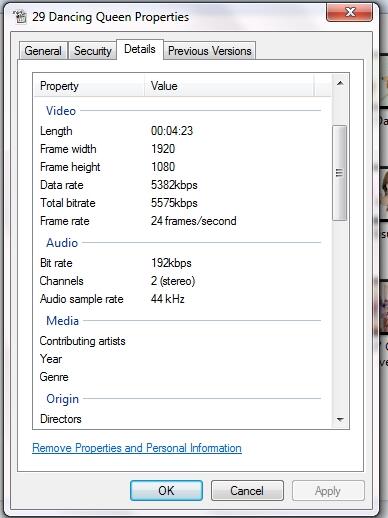Select the Media section header

63,321
